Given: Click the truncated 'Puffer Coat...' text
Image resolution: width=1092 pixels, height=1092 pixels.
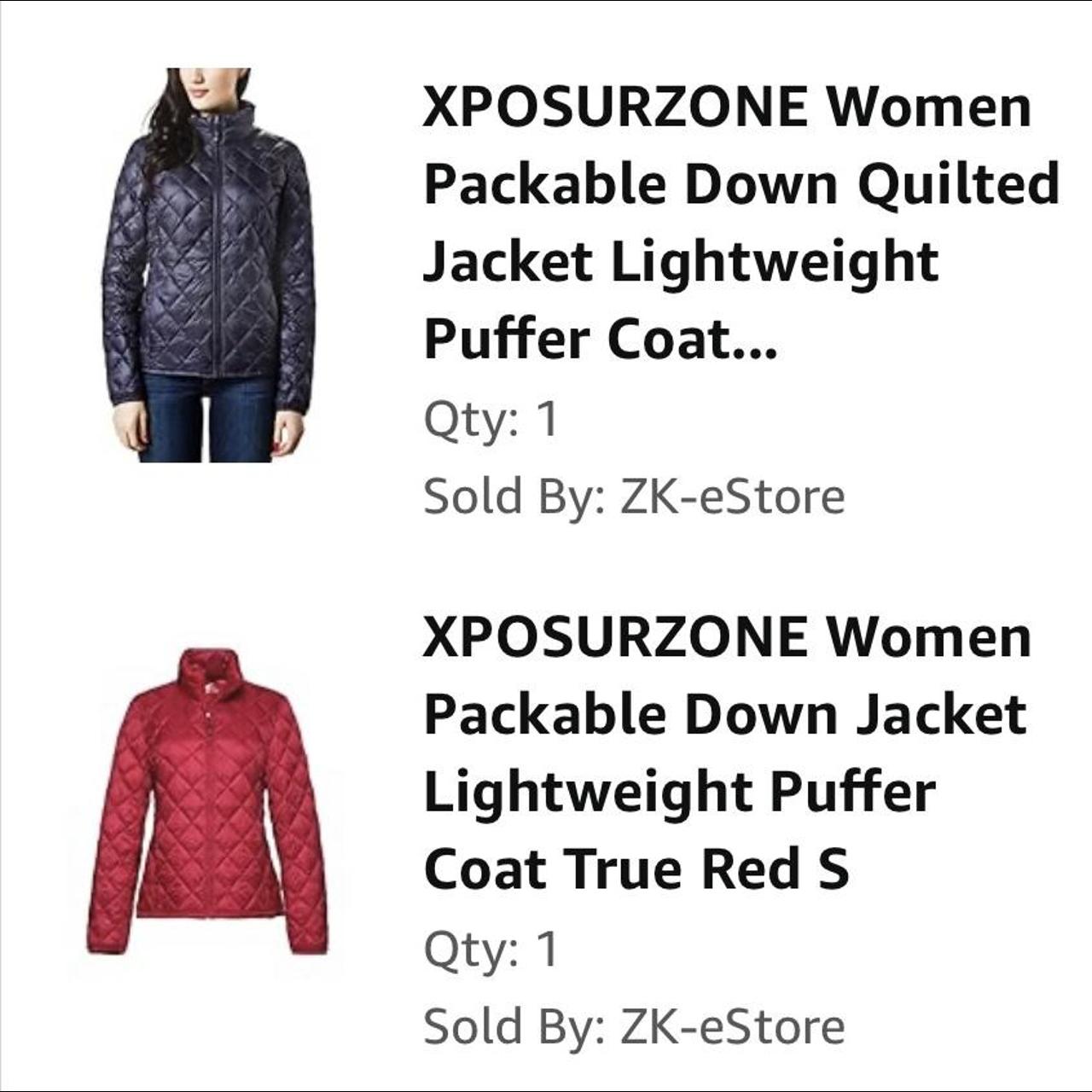Looking at the screenshot, I should click(600, 340).
